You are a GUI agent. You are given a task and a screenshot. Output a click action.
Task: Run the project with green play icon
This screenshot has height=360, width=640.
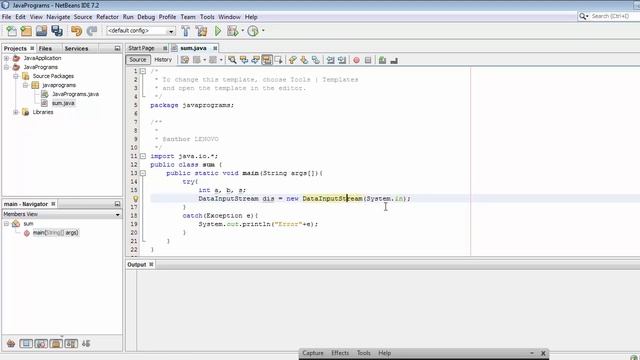pos(218,31)
